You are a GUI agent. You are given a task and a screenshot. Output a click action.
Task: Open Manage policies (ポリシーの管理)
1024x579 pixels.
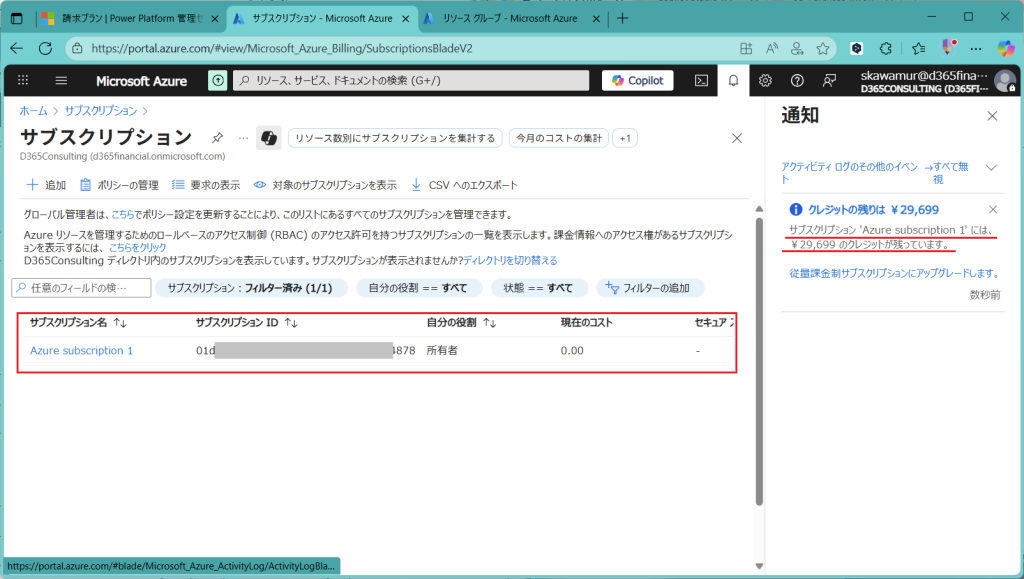click(x=119, y=185)
